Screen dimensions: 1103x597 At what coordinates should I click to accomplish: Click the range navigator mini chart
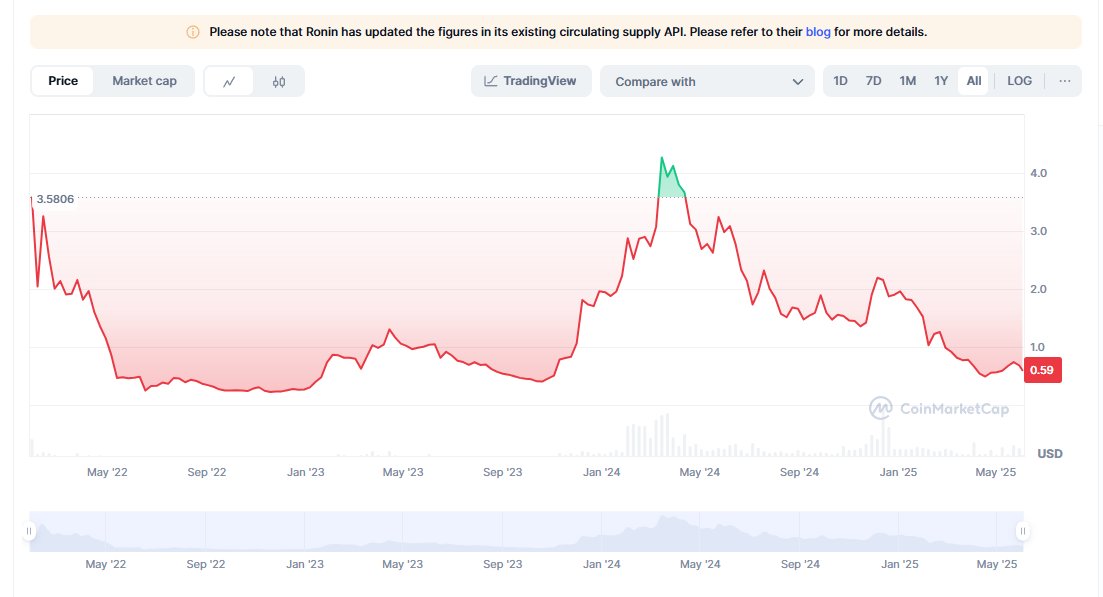[526, 532]
